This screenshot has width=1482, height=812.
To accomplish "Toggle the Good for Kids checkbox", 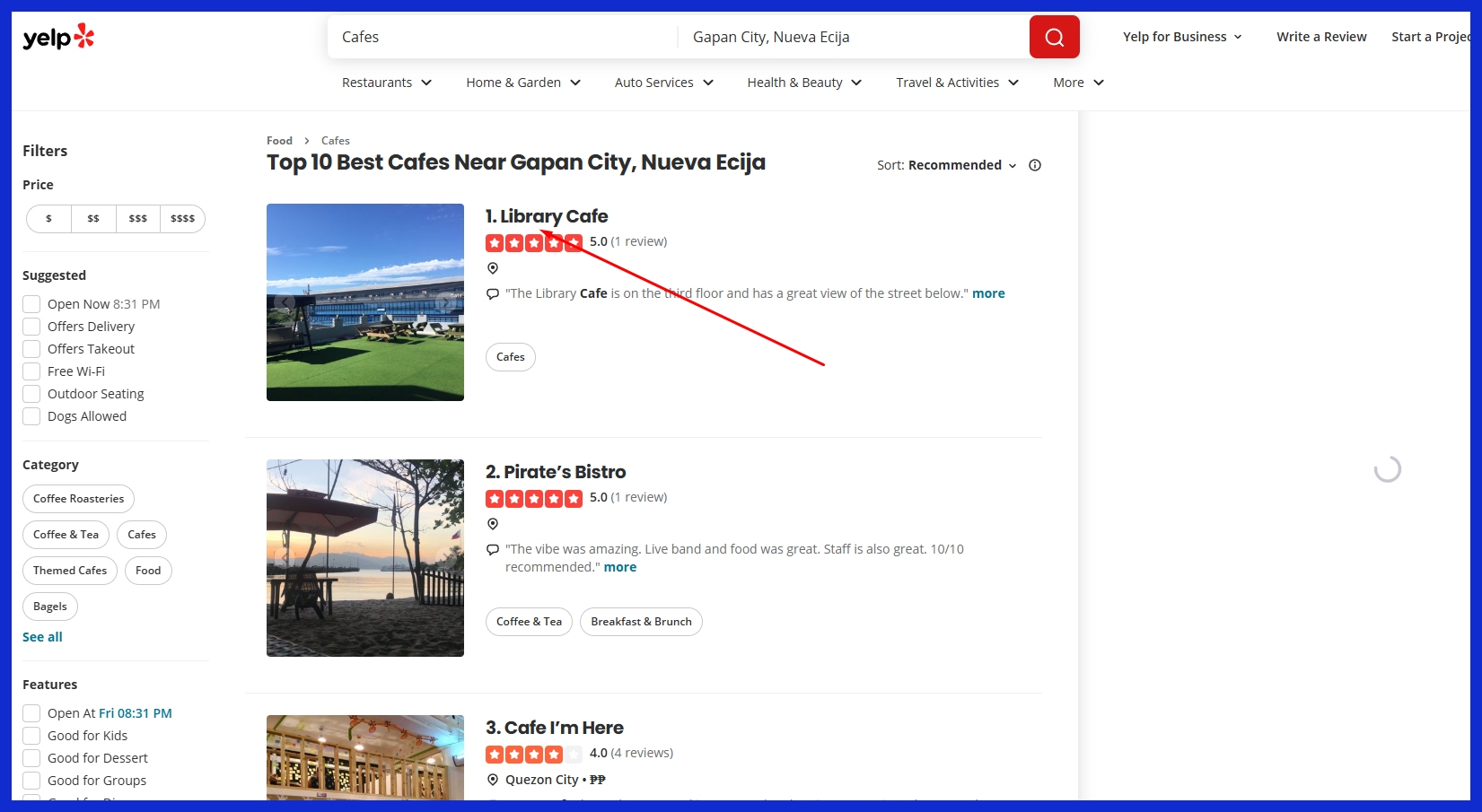I will [x=31, y=736].
